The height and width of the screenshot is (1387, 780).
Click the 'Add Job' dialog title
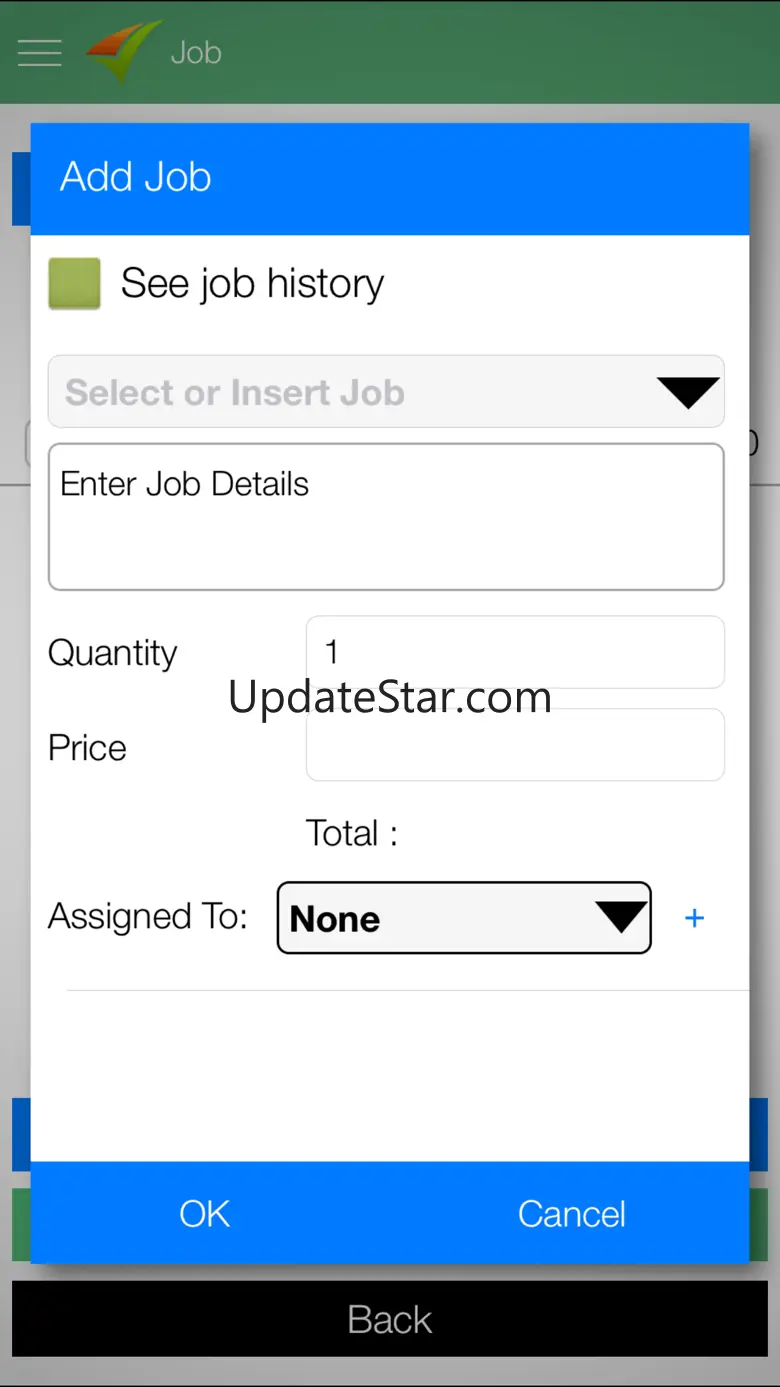tap(136, 177)
